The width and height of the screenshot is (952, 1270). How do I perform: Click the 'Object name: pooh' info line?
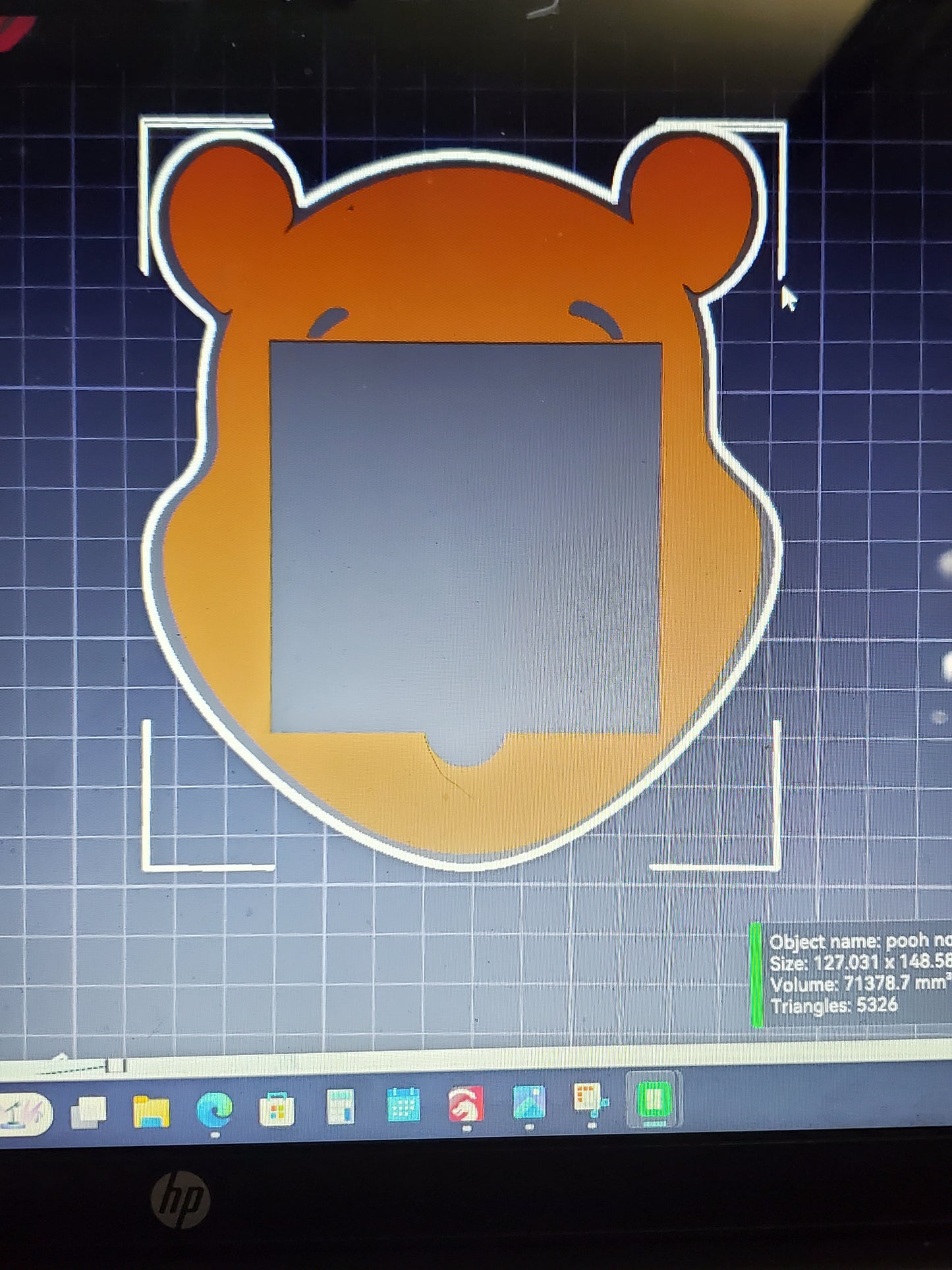tap(860, 940)
